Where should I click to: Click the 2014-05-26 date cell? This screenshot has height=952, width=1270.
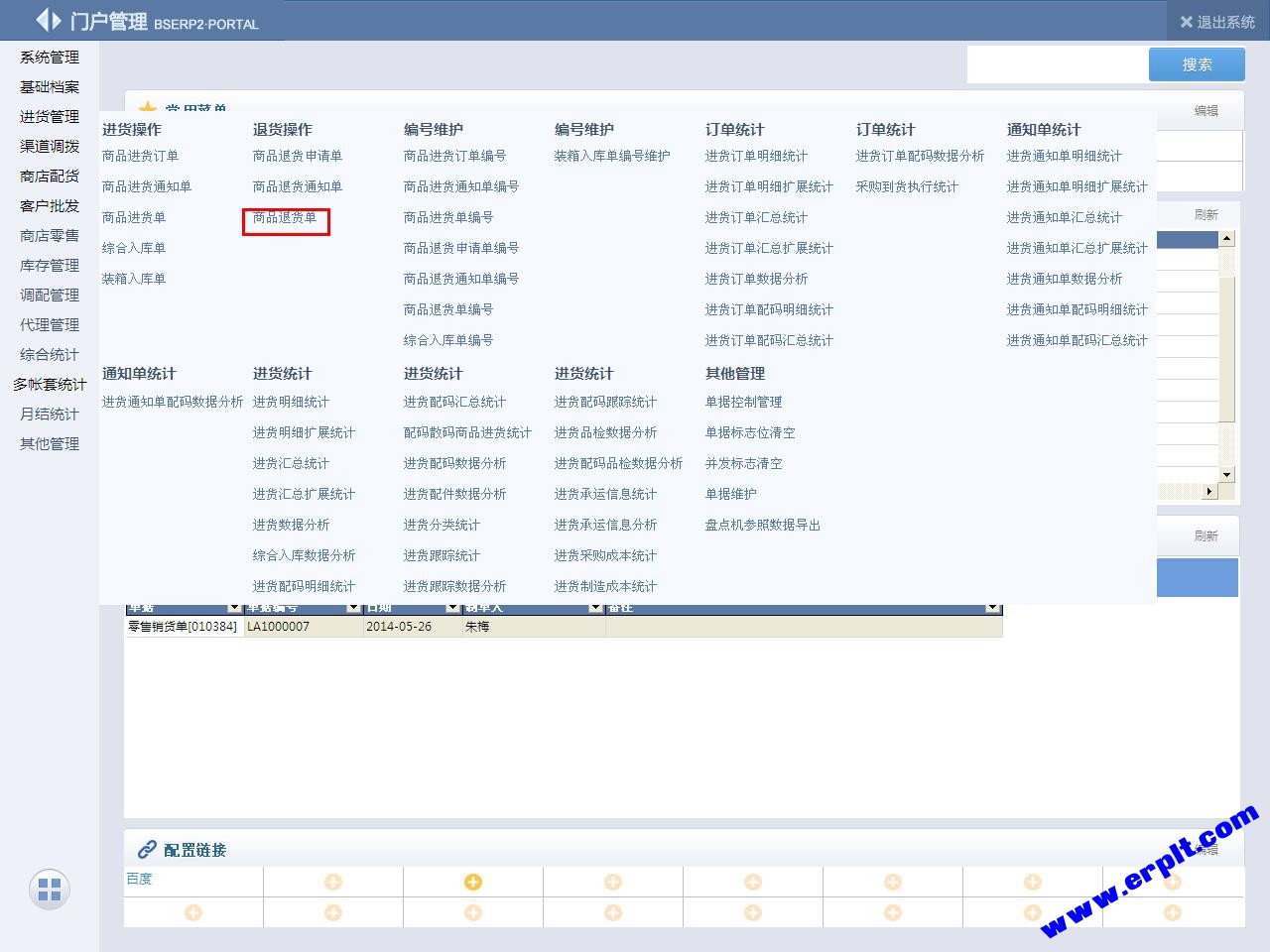412,627
